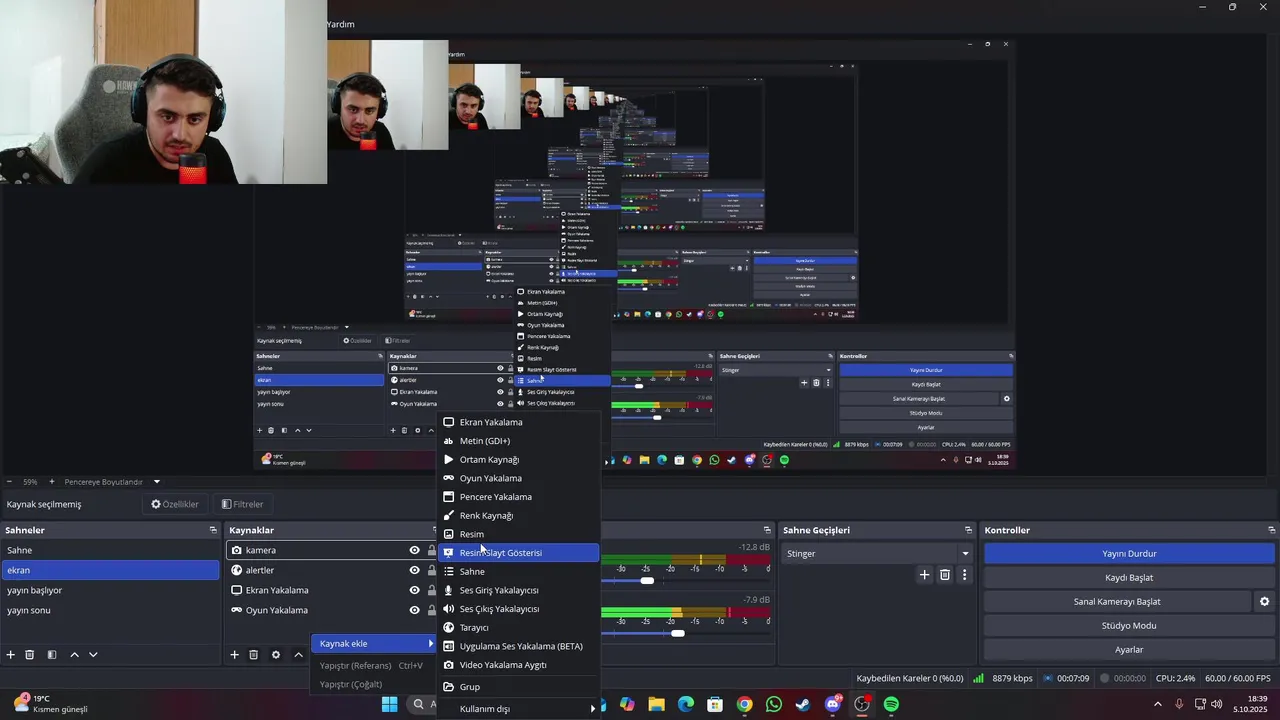Open the Stinger transition dropdown
Viewport: 1280px width, 720px height.
[x=878, y=553]
